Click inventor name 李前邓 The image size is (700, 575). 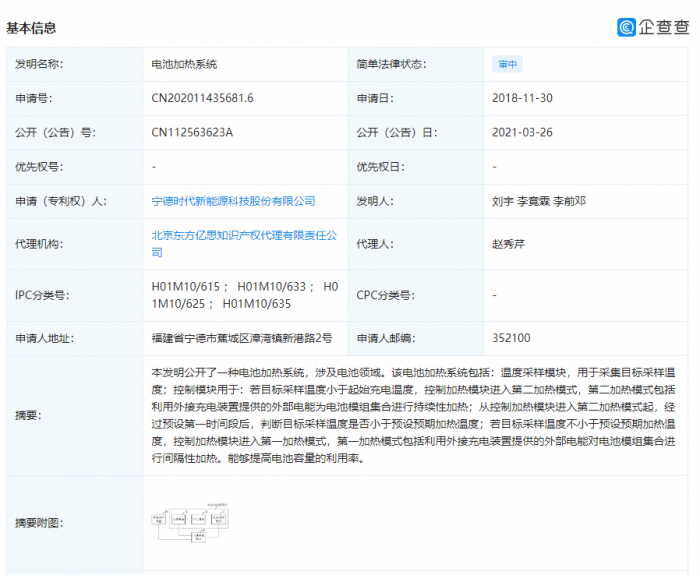pos(572,201)
